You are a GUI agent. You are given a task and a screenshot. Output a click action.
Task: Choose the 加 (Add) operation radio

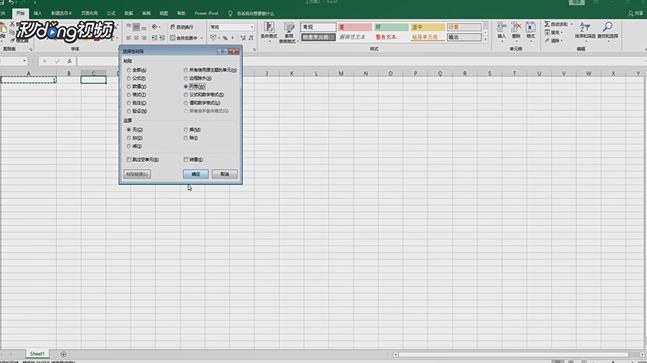click(x=135, y=138)
